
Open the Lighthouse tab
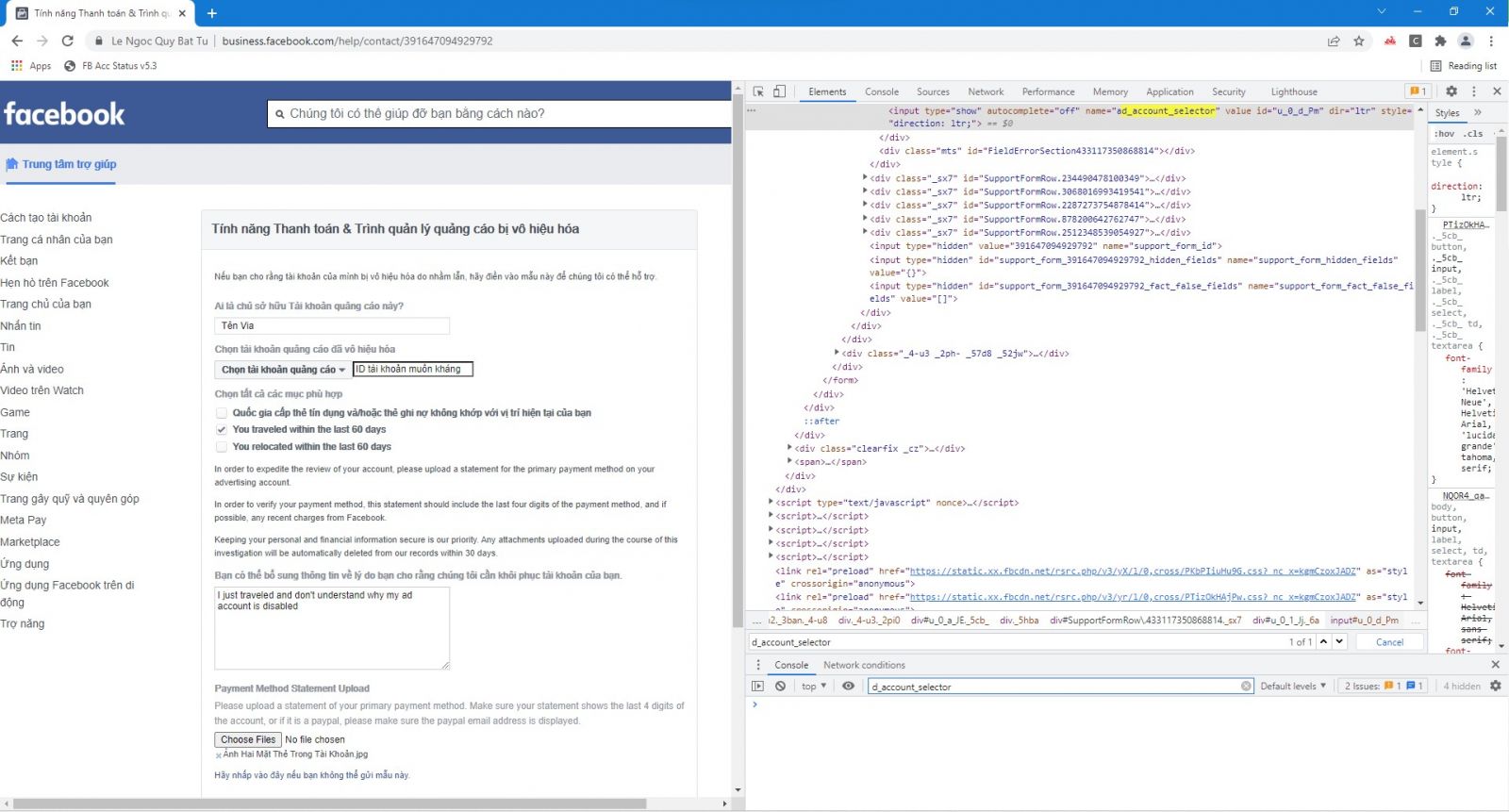(1294, 91)
